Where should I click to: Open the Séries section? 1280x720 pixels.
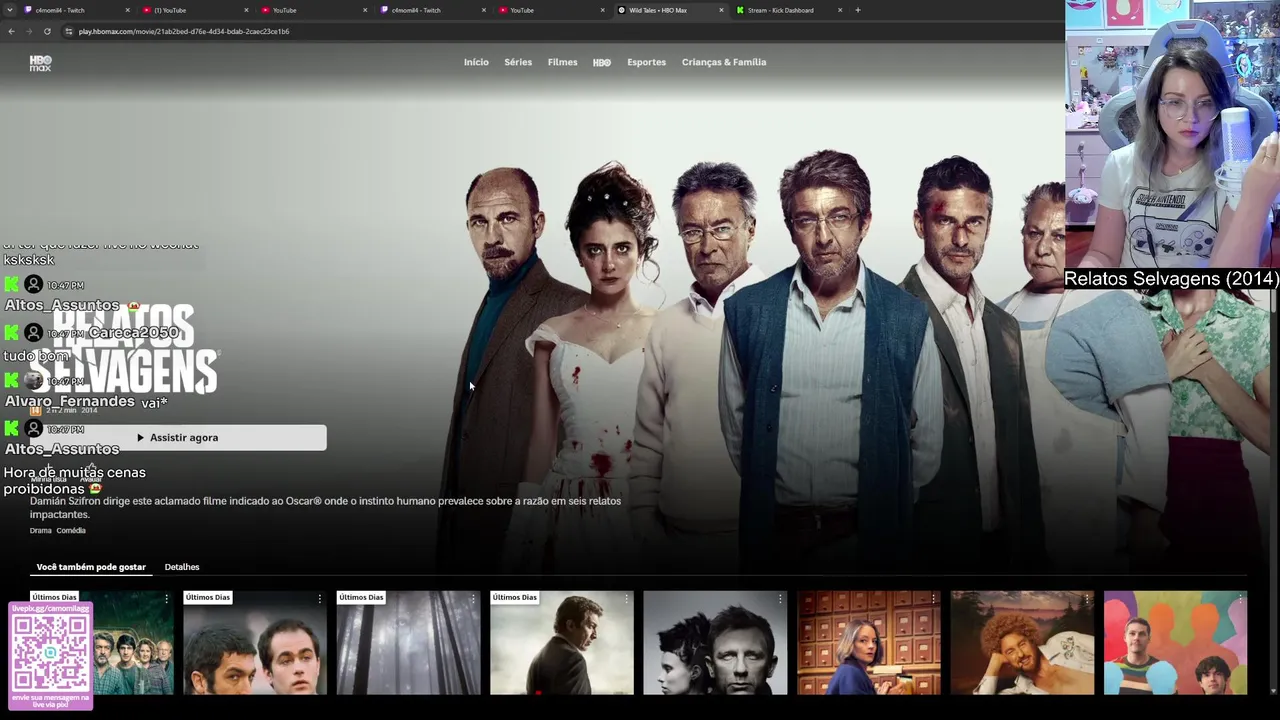[518, 62]
